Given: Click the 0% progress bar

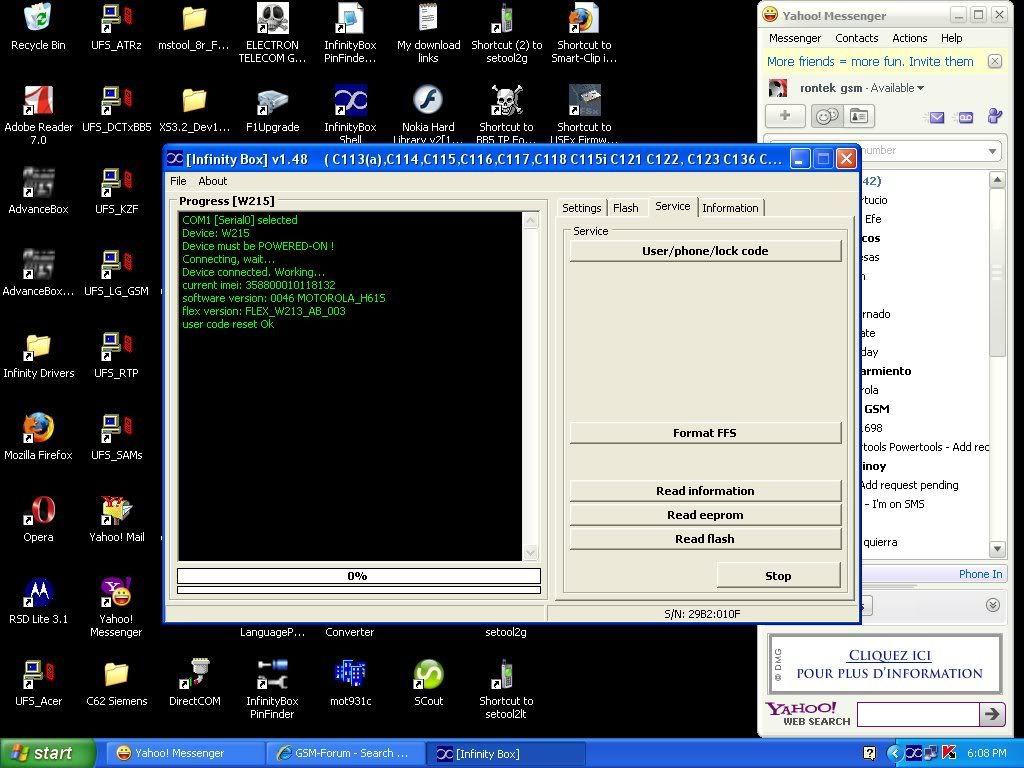Looking at the screenshot, I should click(359, 575).
